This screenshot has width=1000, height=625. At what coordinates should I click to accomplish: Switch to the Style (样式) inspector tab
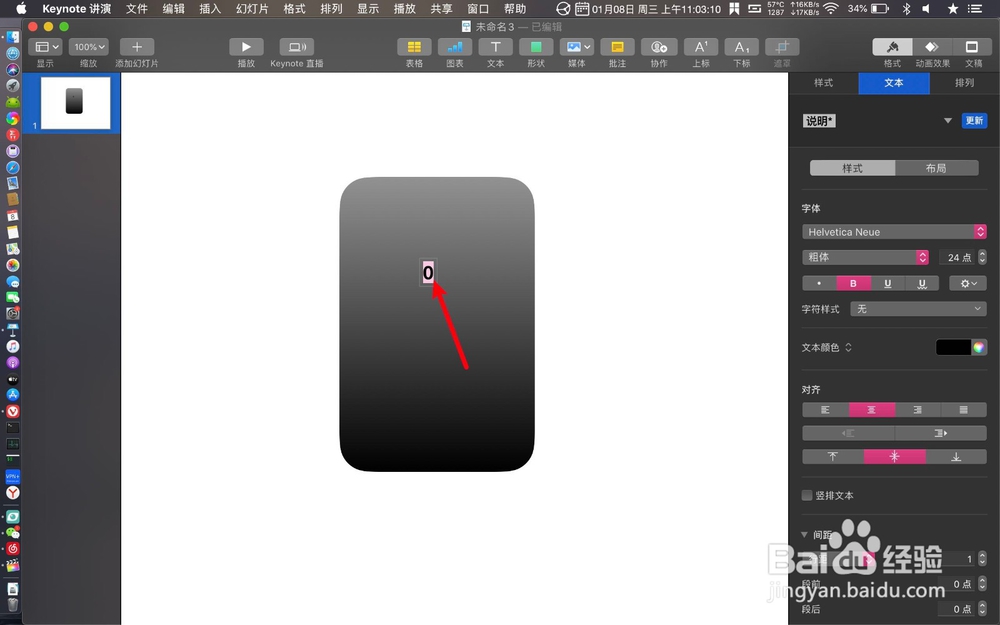[823, 83]
